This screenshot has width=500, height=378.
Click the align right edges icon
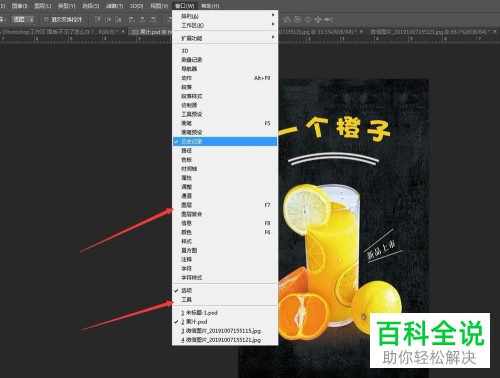[x=153, y=19]
